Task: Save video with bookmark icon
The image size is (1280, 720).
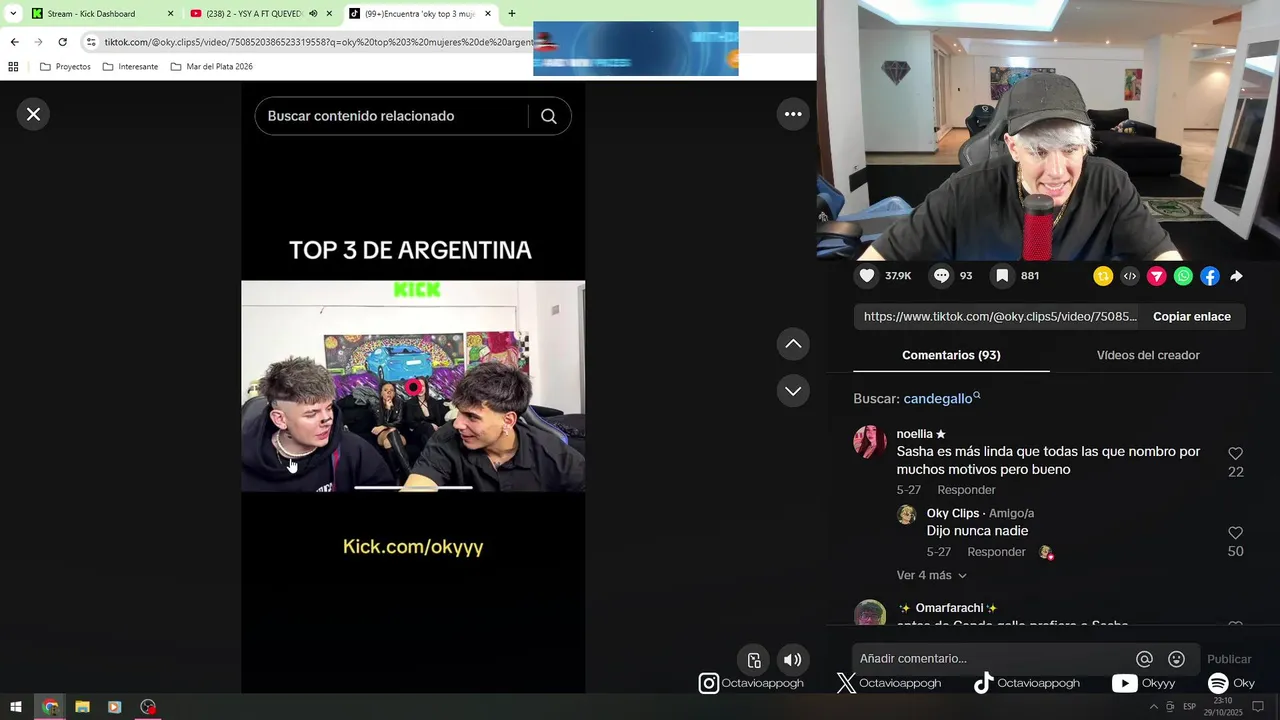Action: (1002, 276)
